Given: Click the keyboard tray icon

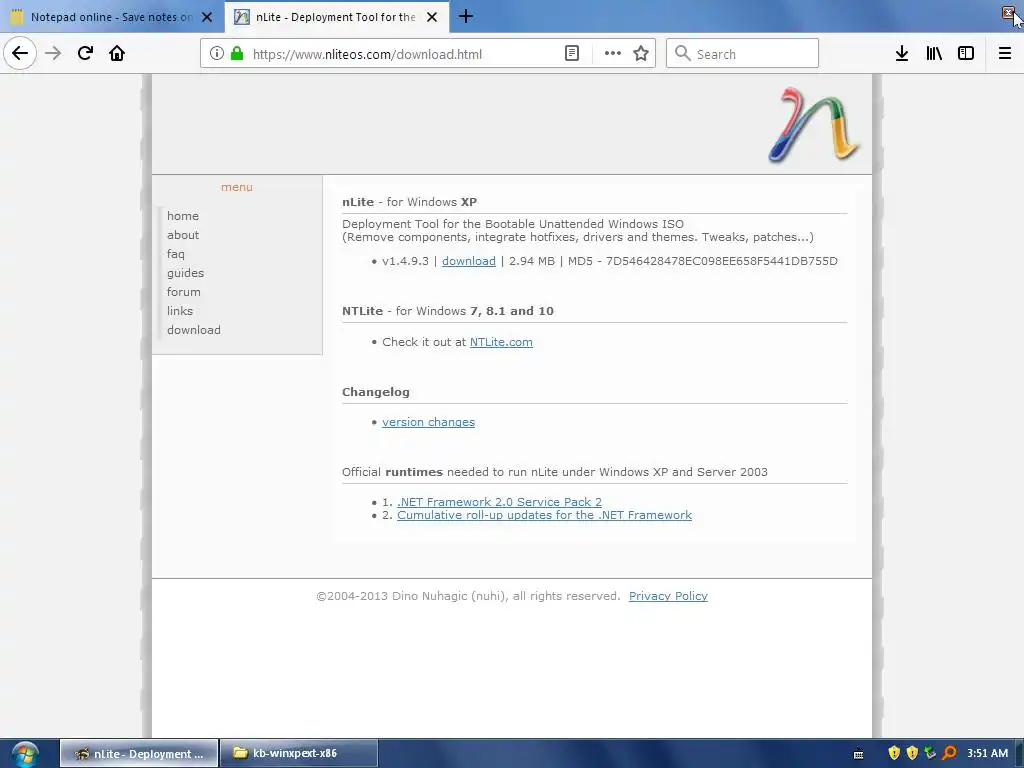Looking at the screenshot, I should [859, 754].
